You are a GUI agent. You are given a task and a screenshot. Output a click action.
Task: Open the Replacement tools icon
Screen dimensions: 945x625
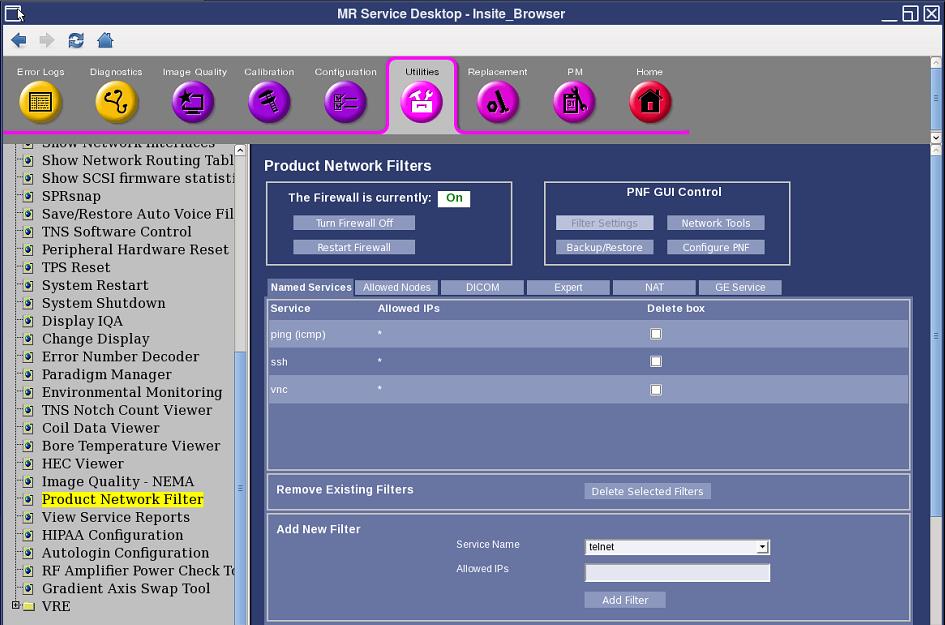pyautogui.click(x=497, y=102)
